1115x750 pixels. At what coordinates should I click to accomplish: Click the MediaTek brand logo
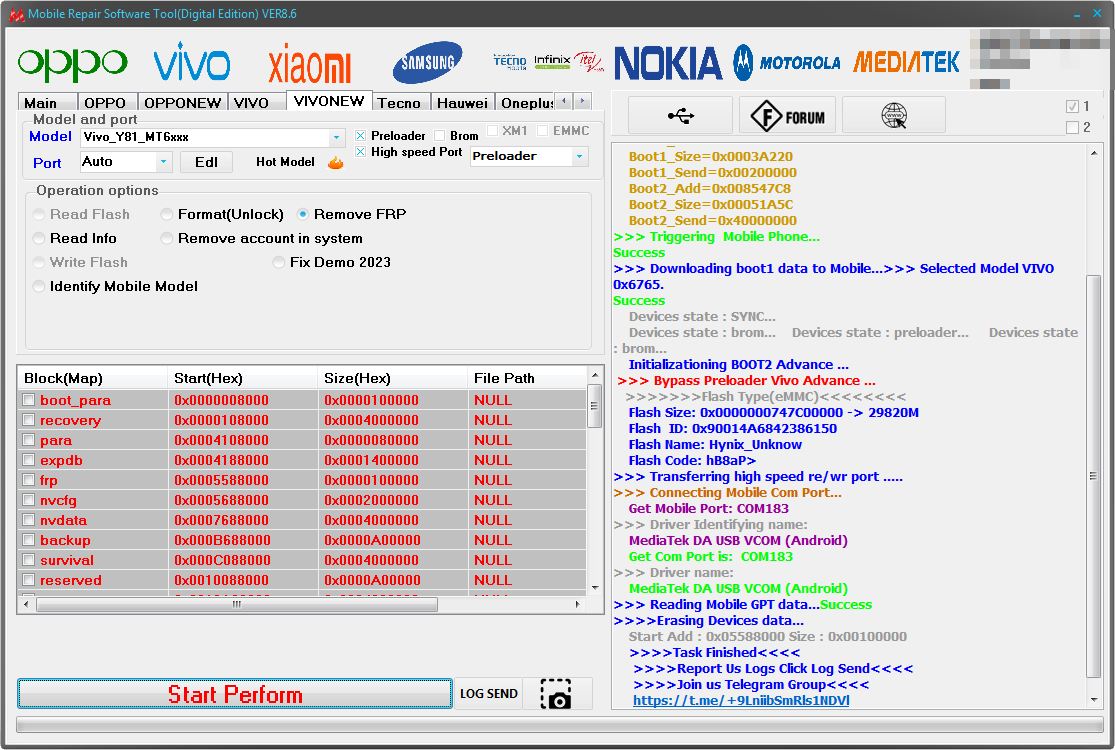(906, 63)
